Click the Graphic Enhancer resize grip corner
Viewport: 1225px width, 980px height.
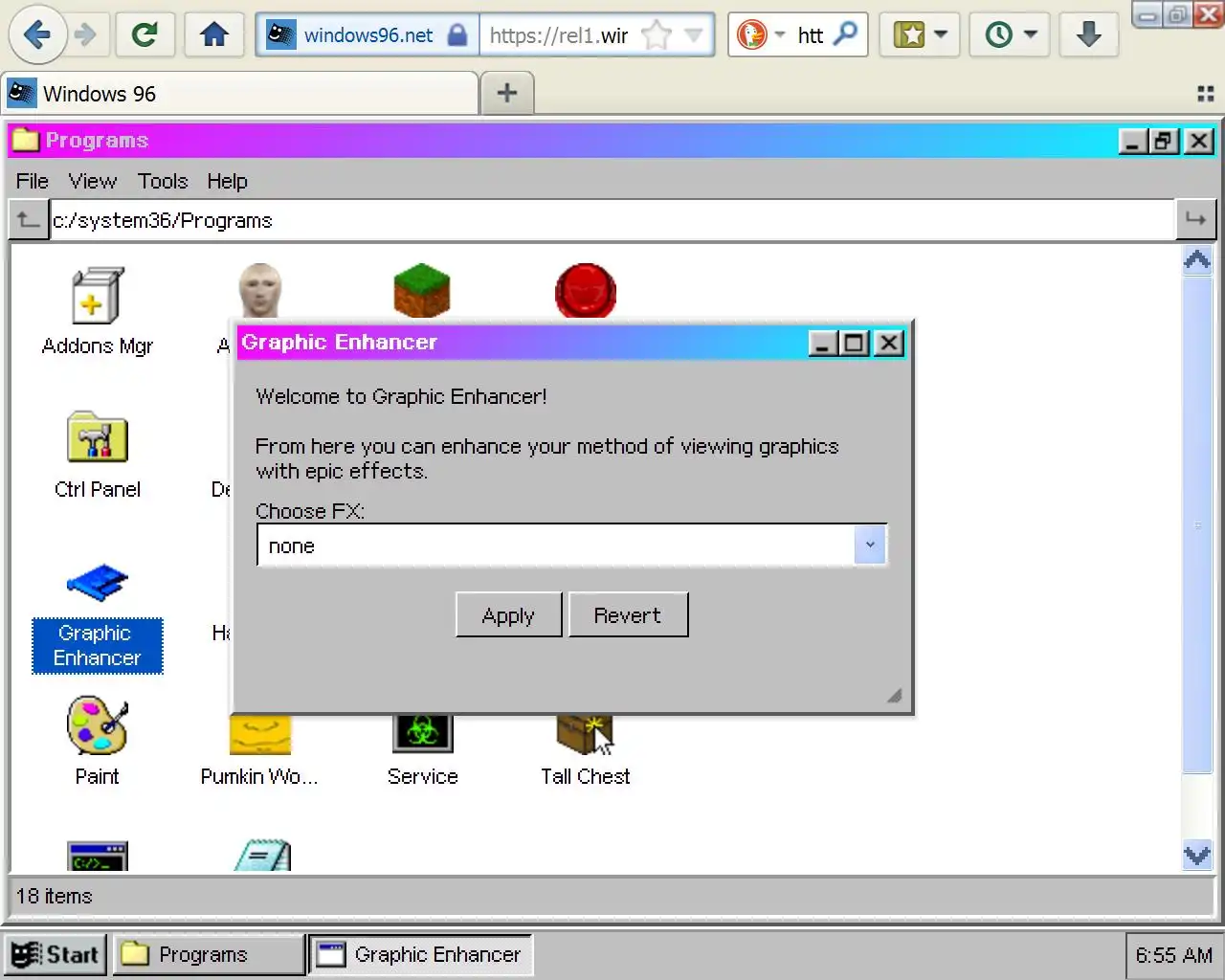pyautogui.click(x=895, y=696)
